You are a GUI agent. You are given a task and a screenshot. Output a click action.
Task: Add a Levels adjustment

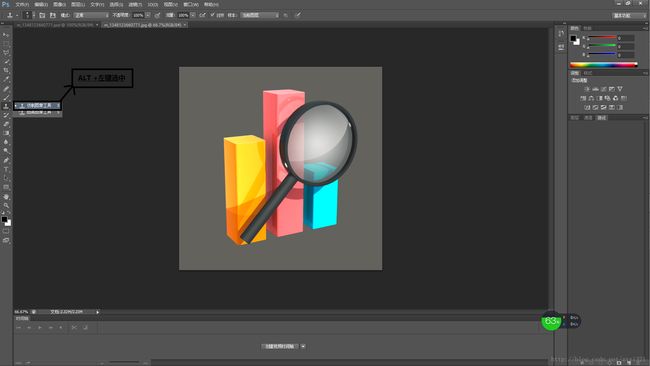[x=596, y=89]
